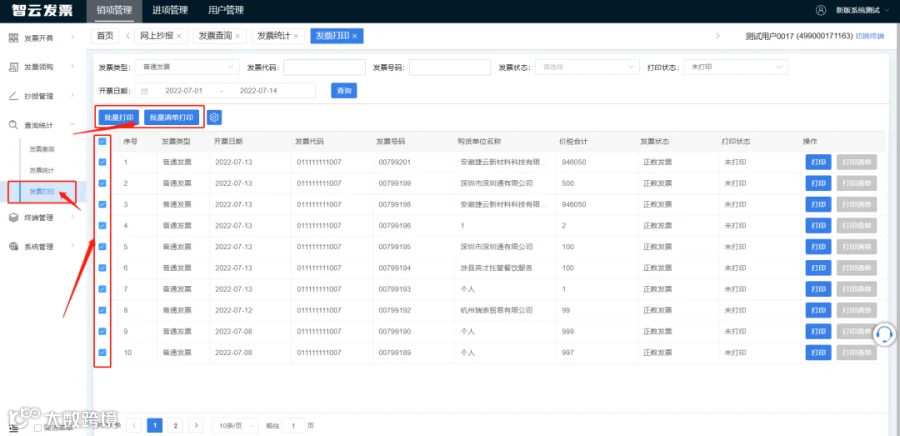Open the headset customer service icon
The width and height of the screenshot is (900, 436).
[x=886, y=336]
